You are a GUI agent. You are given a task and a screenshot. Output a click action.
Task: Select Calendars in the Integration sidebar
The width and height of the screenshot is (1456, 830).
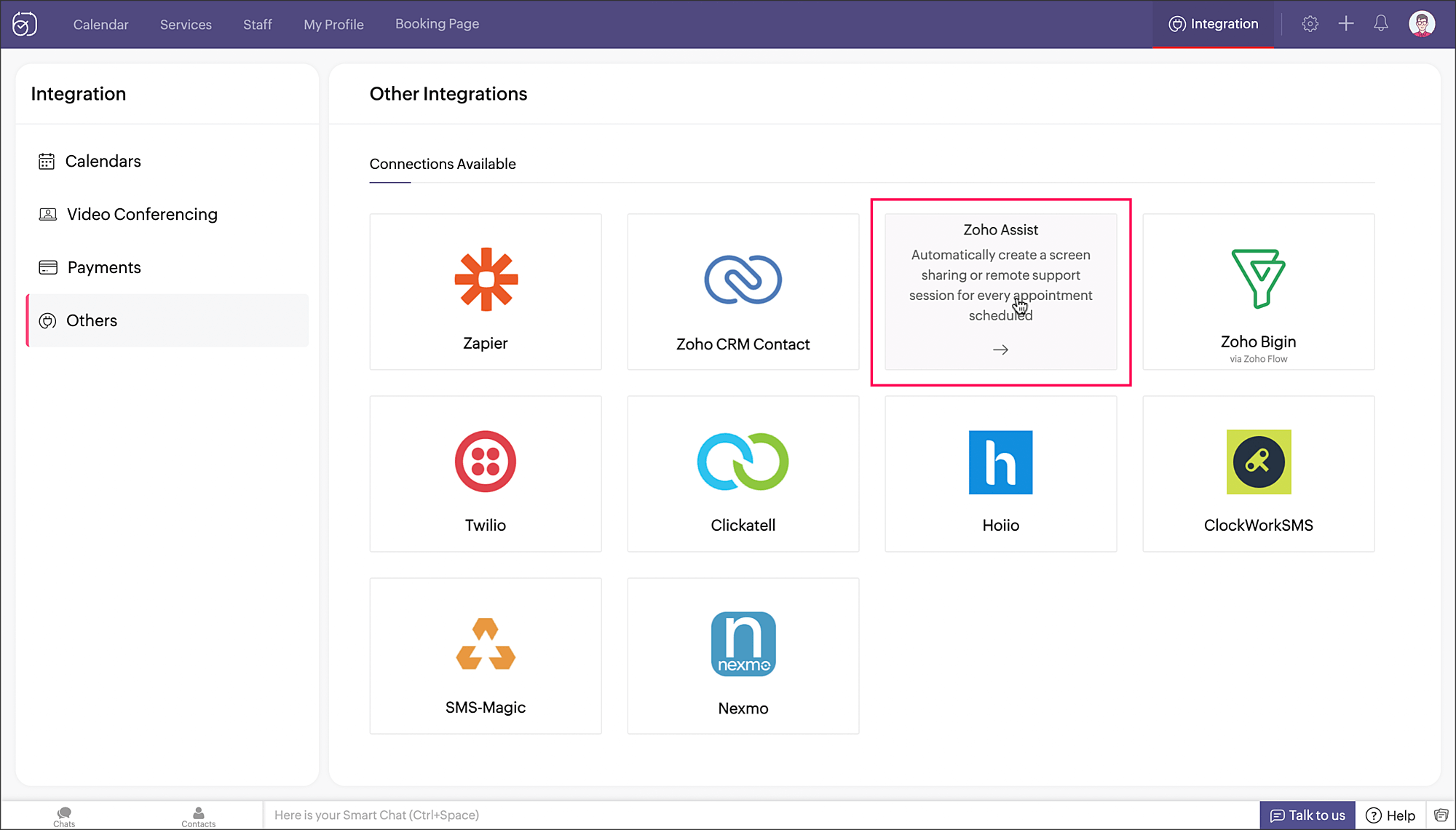coord(167,161)
